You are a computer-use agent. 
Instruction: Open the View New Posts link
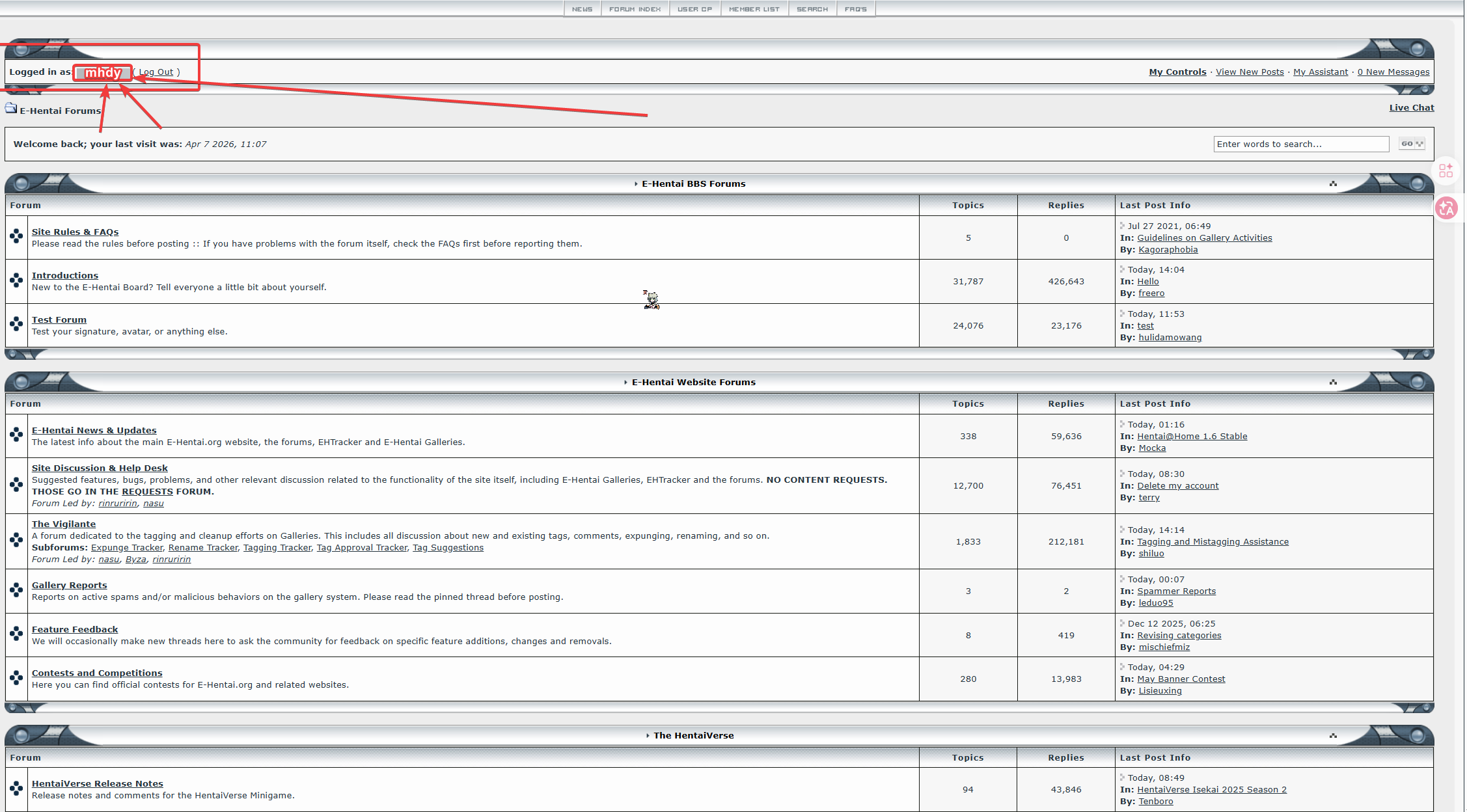tap(1250, 72)
